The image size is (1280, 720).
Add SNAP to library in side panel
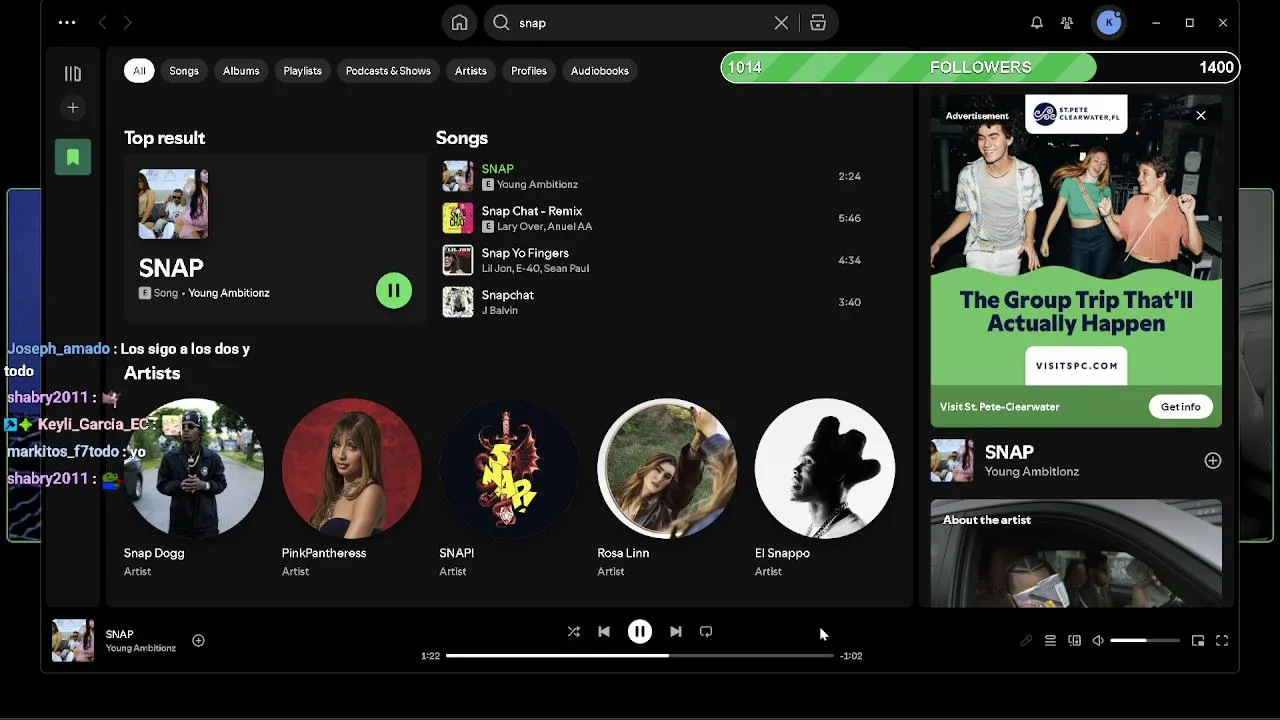click(x=1212, y=461)
